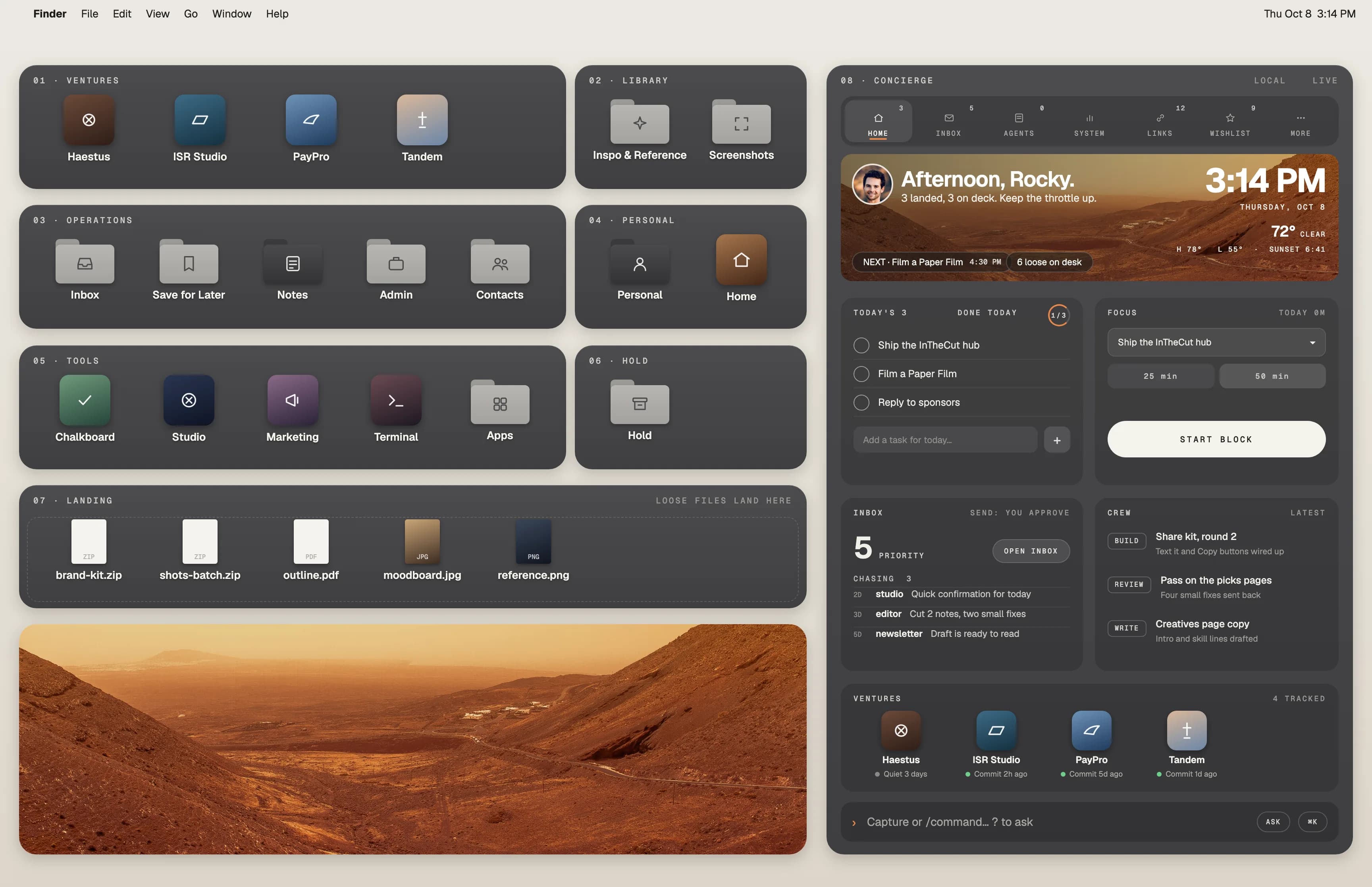Image resolution: width=1372 pixels, height=887 pixels.
Task: Open the Apps folder in Tools
Action: click(500, 402)
